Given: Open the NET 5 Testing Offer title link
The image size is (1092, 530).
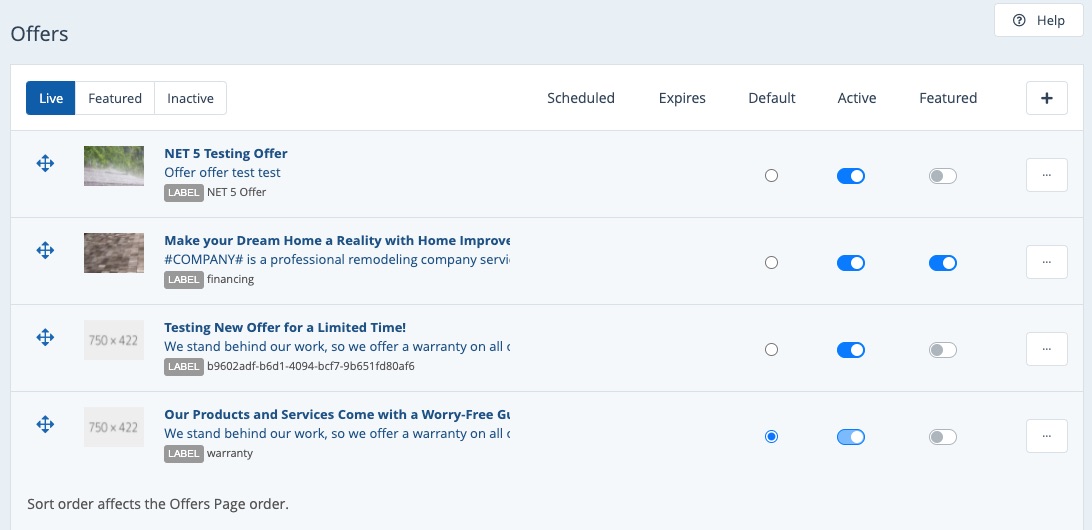Looking at the screenshot, I should pos(226,154).
